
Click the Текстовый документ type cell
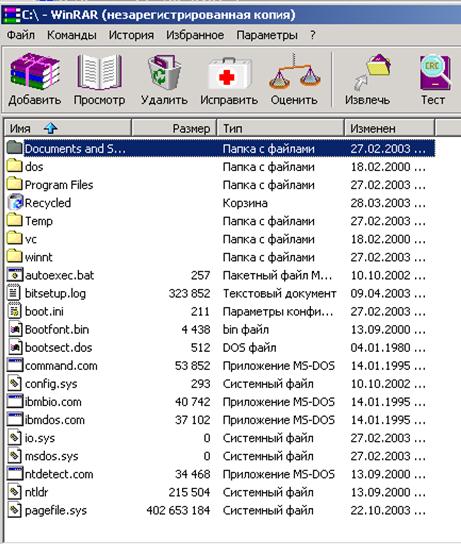pyautogui.click(x=280, y=293)
